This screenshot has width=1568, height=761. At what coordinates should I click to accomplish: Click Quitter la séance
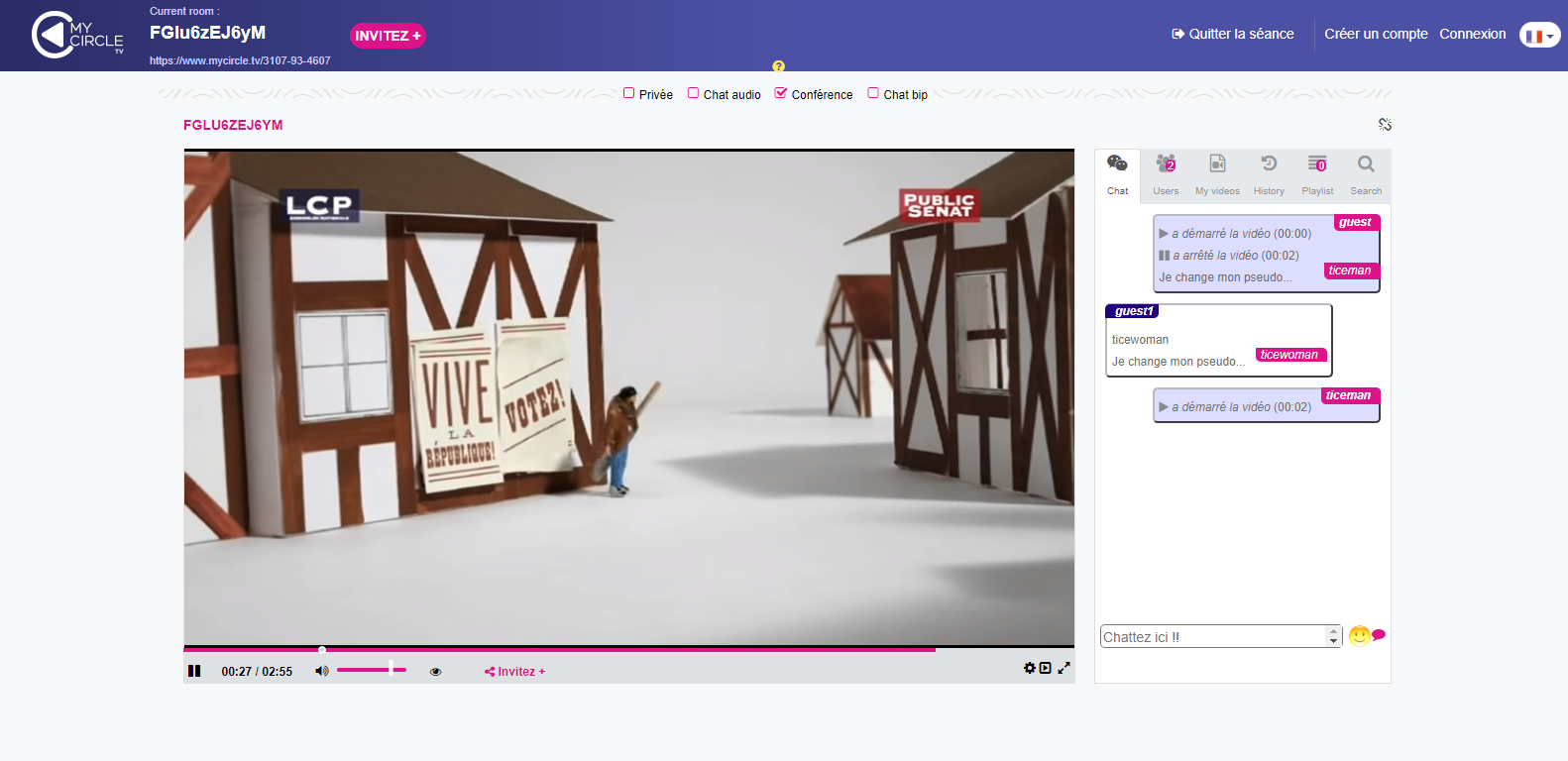(1232, 34)
